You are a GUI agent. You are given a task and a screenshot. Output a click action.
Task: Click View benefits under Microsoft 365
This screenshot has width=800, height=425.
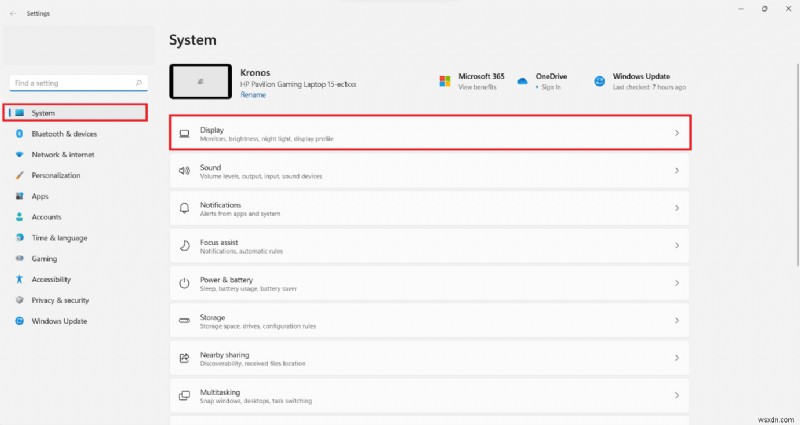click(x=477, y=87)
